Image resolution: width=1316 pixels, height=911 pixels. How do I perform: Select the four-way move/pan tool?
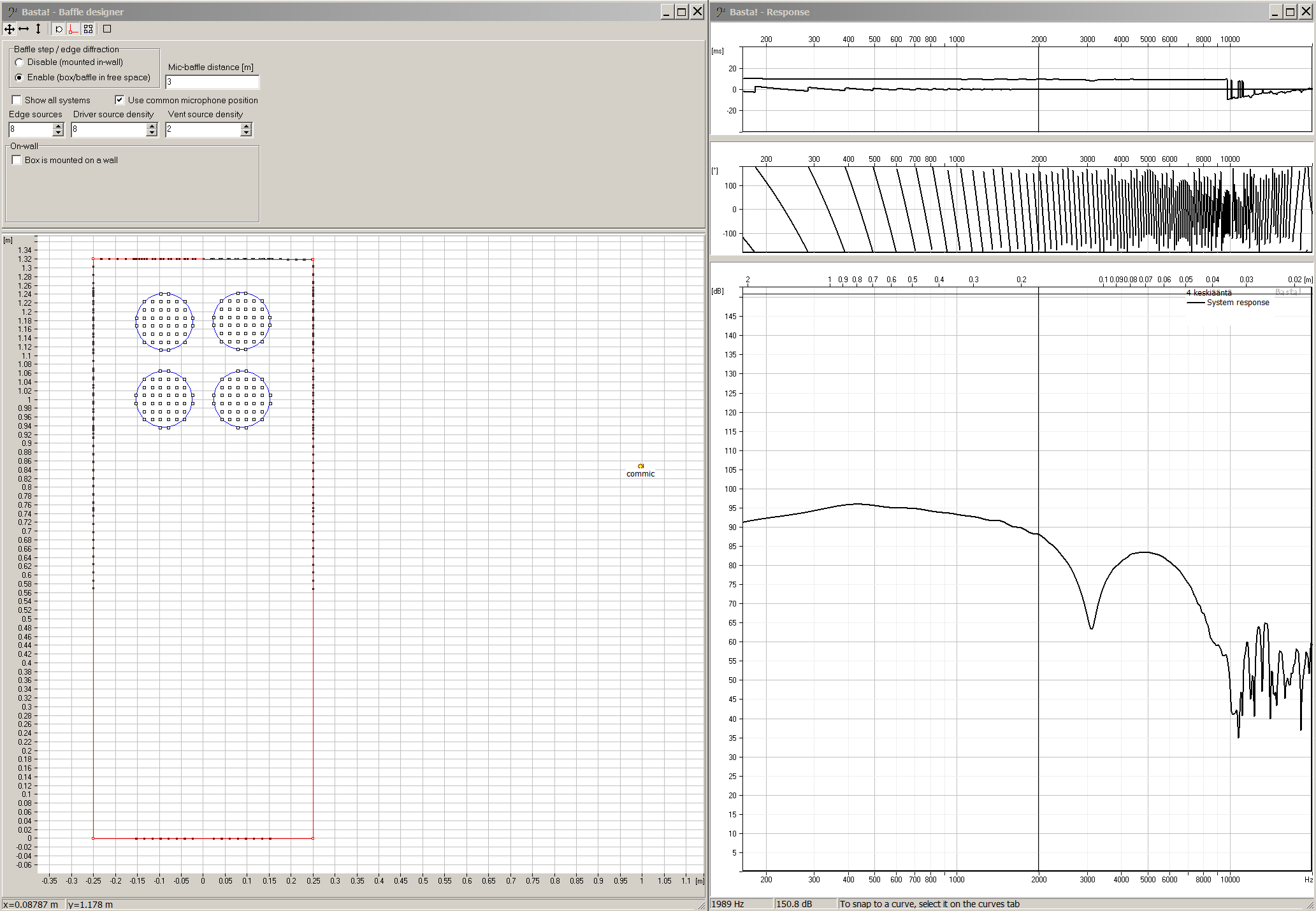click(10, 29)
